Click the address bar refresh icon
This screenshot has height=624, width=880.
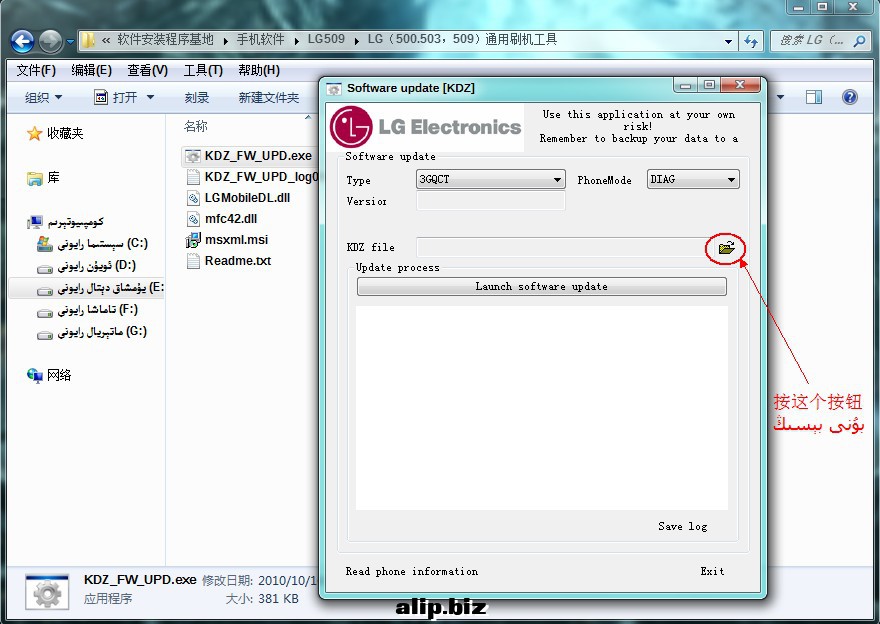point(751,40)
